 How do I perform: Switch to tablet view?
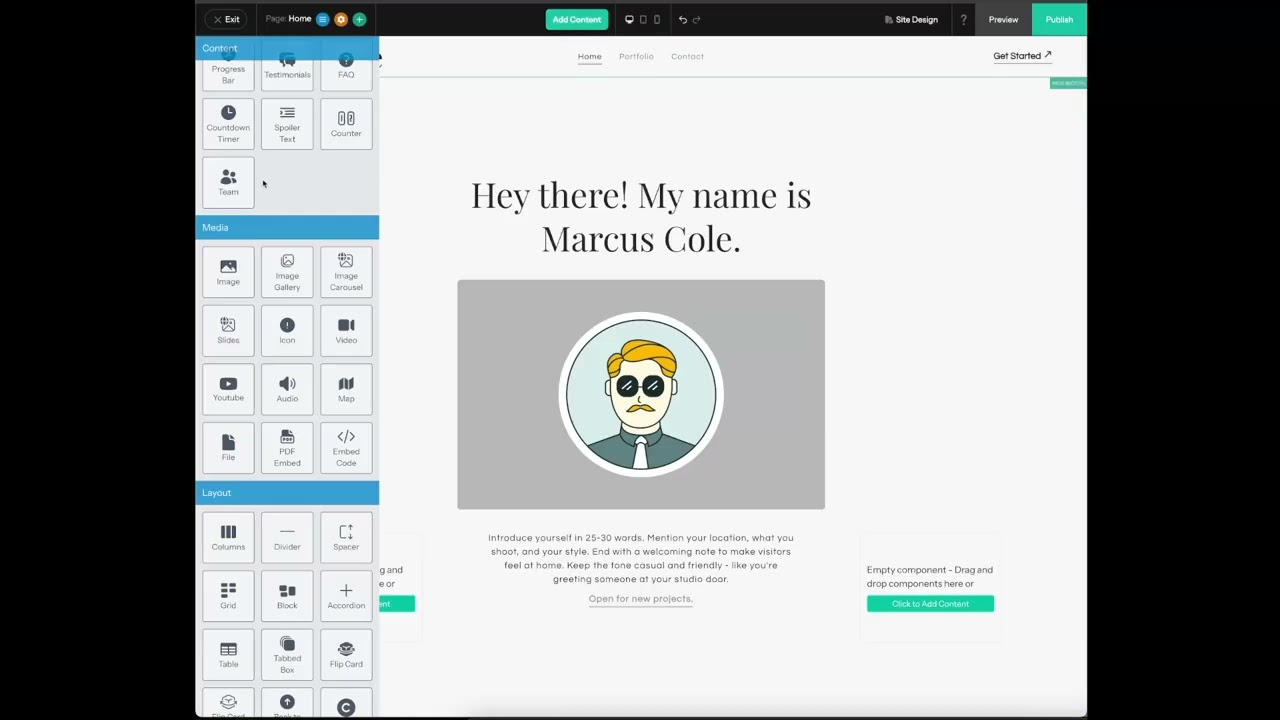[643, 19]
